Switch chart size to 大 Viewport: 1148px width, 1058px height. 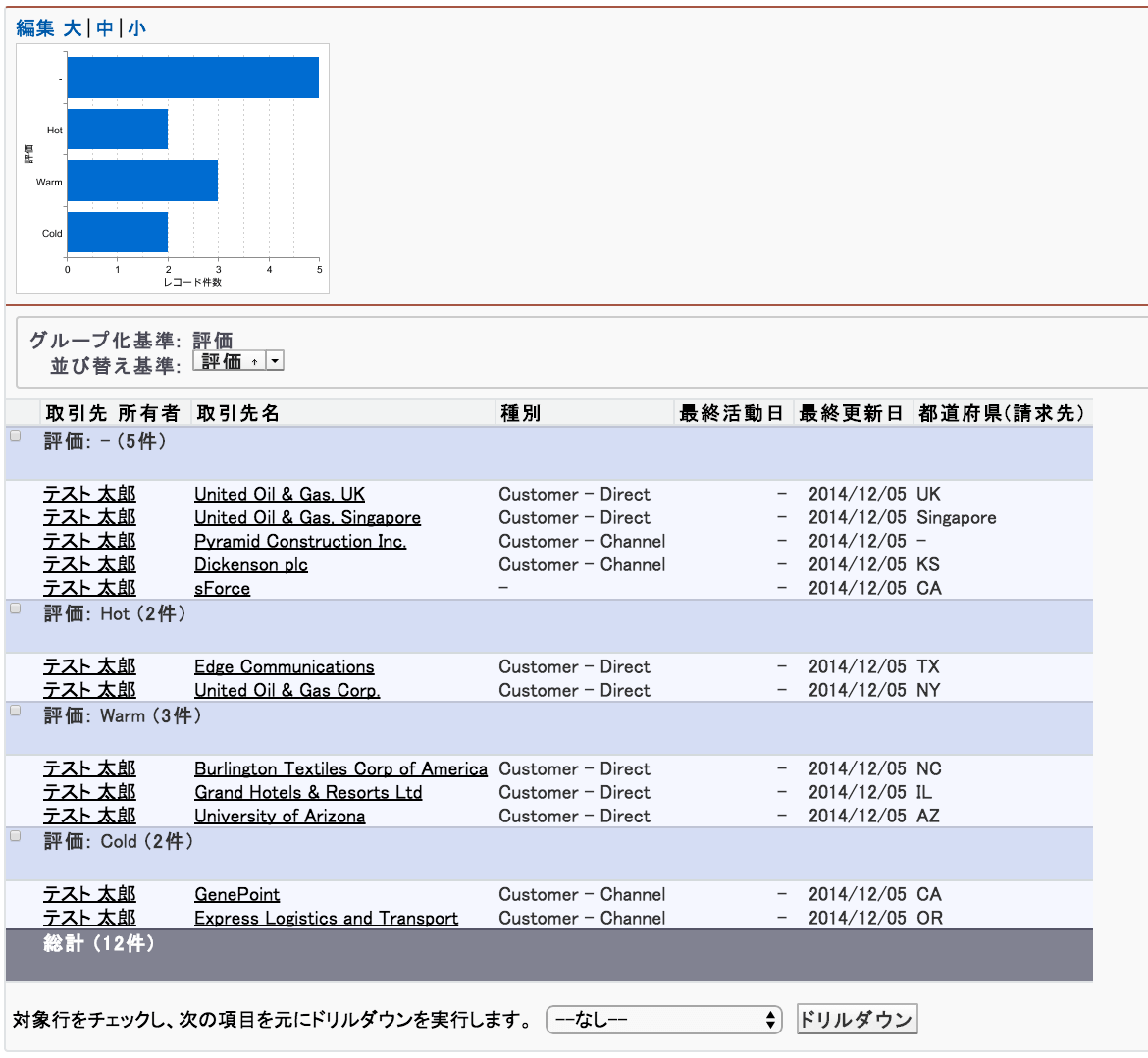73,28
